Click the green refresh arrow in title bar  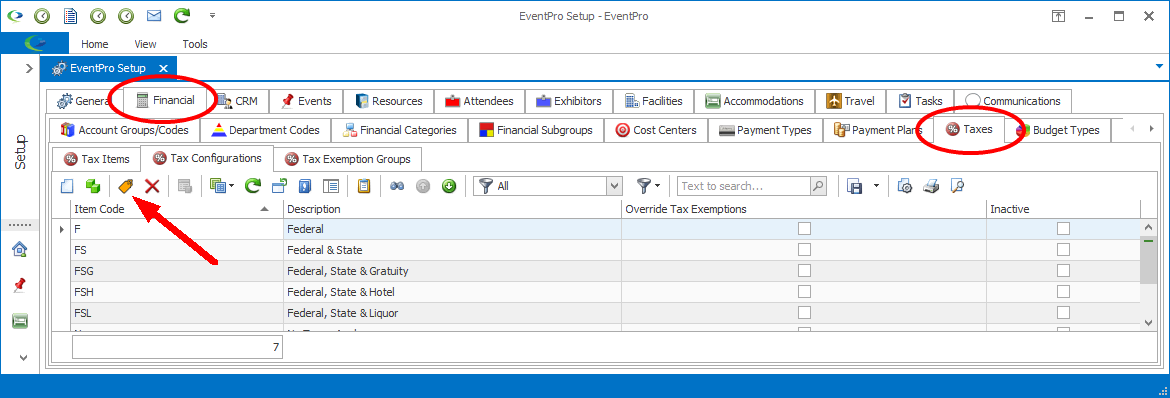(181, 16)
